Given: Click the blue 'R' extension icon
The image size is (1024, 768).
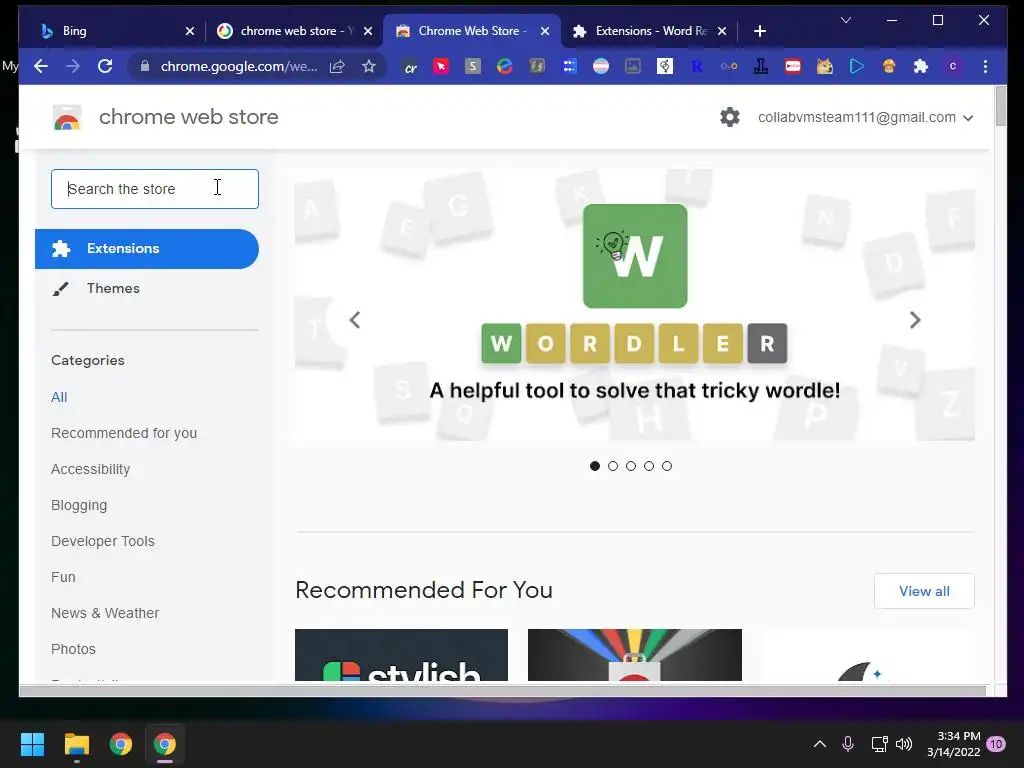Looking at the screenshot, I should click(x=697, y=66).
